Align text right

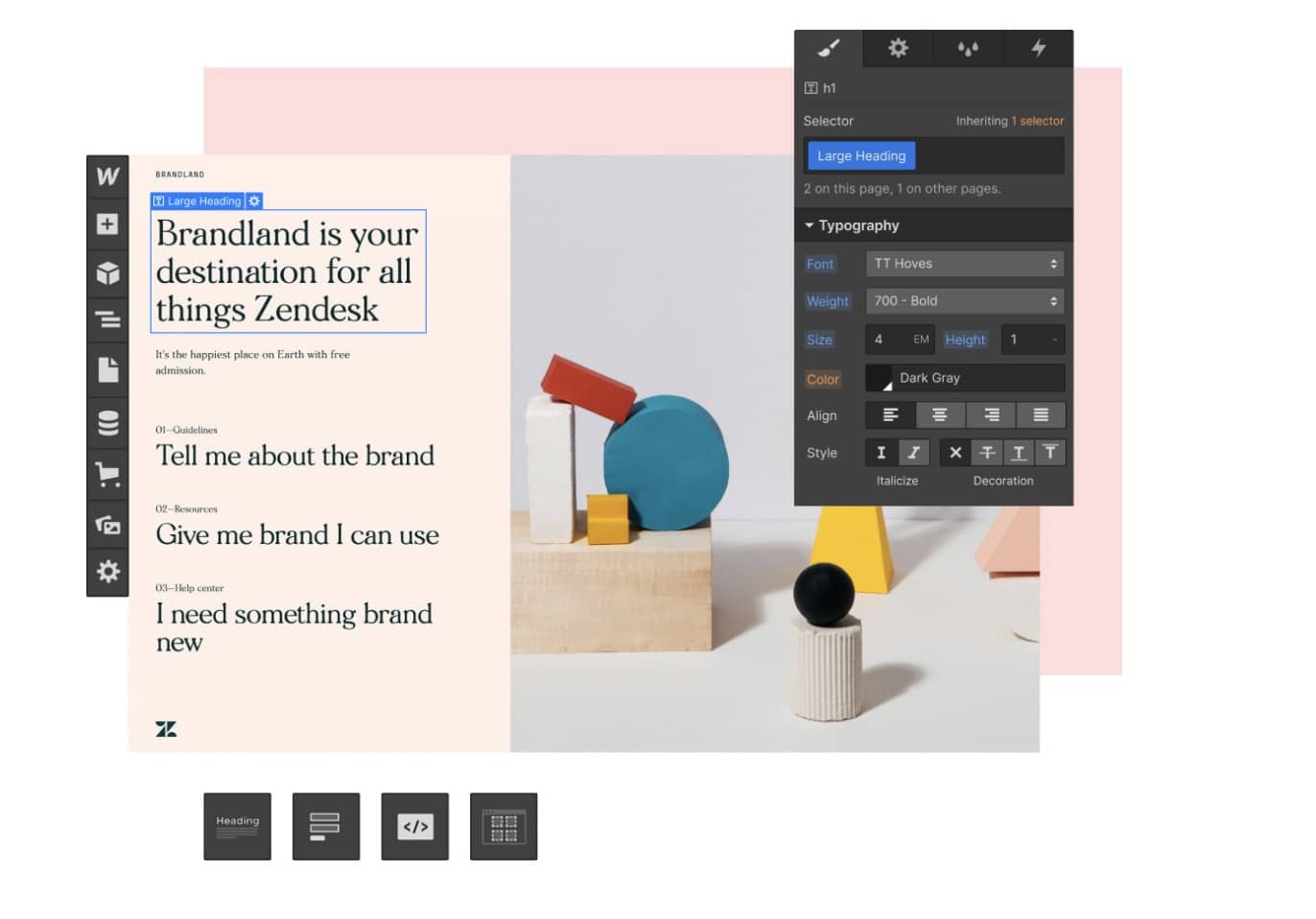click(x=991, y=415)
